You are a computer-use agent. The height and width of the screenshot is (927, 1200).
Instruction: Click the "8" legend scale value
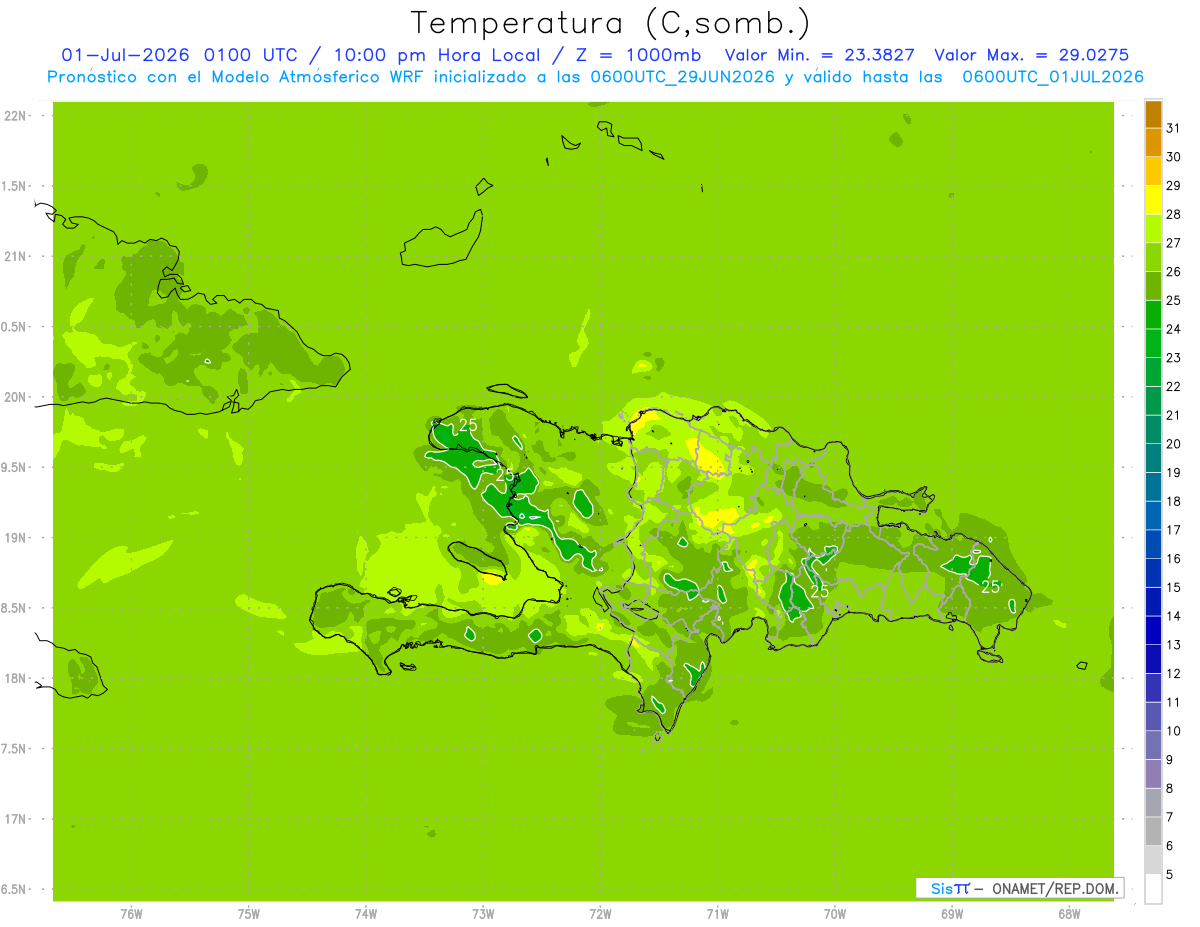(1170, 789)
